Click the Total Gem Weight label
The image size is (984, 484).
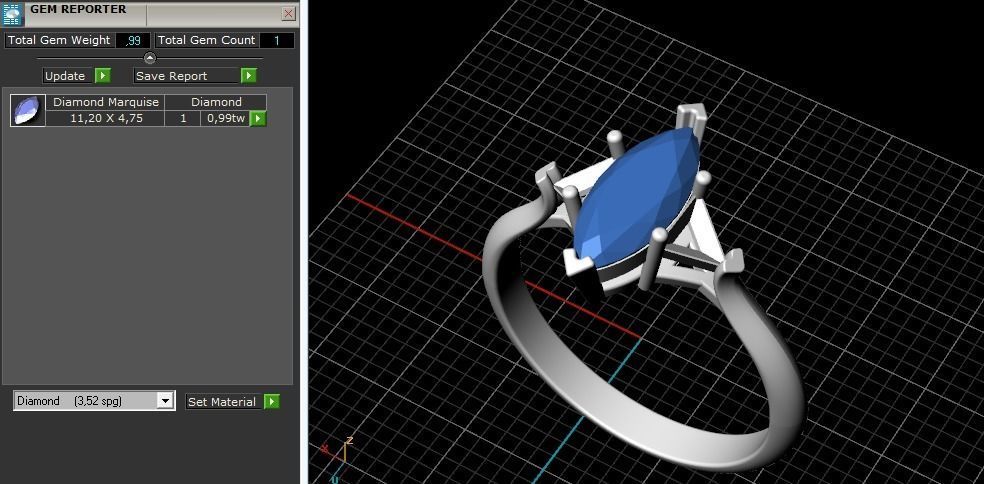point(59,40)
